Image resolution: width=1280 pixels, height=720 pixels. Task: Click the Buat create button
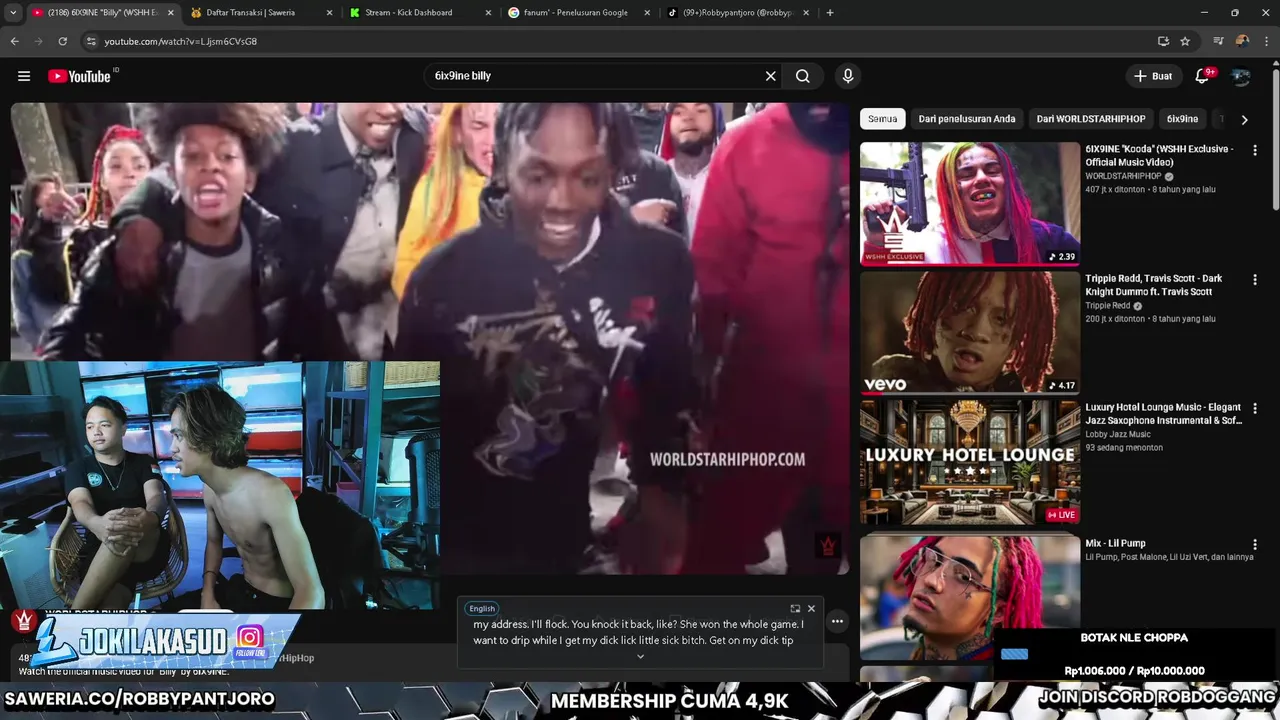pos(1153,76)
